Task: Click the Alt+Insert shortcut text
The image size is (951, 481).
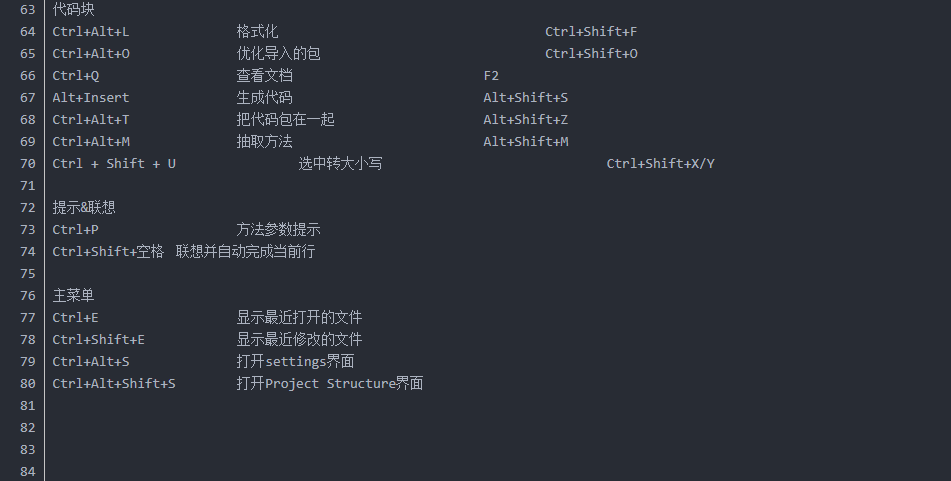Action: point(91,98)
